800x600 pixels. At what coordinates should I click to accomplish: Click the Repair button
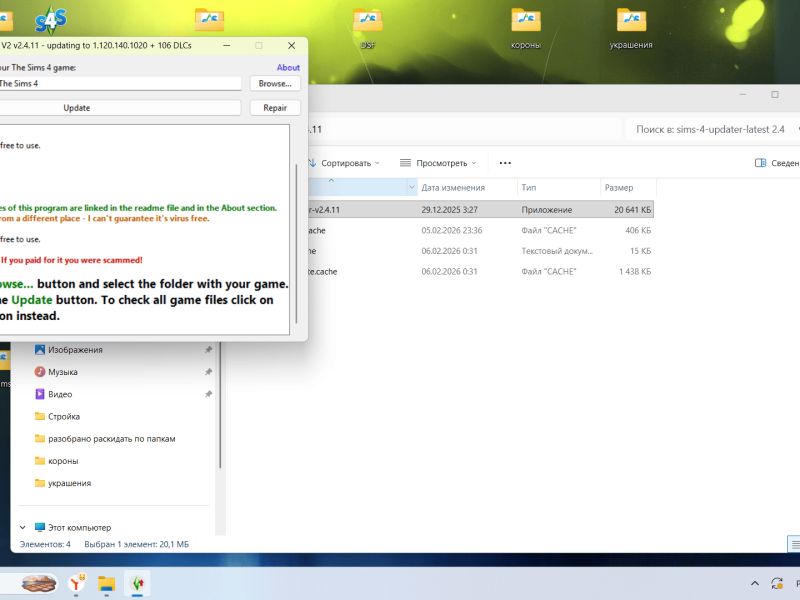coord(275,108)
